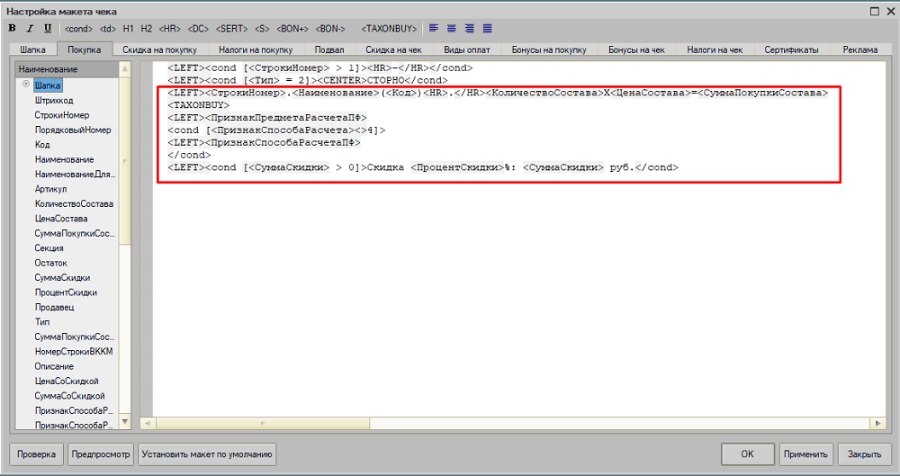Insert the <HR> tag
This screenshot has height=476, width=900.
click(x=170, y=28)
